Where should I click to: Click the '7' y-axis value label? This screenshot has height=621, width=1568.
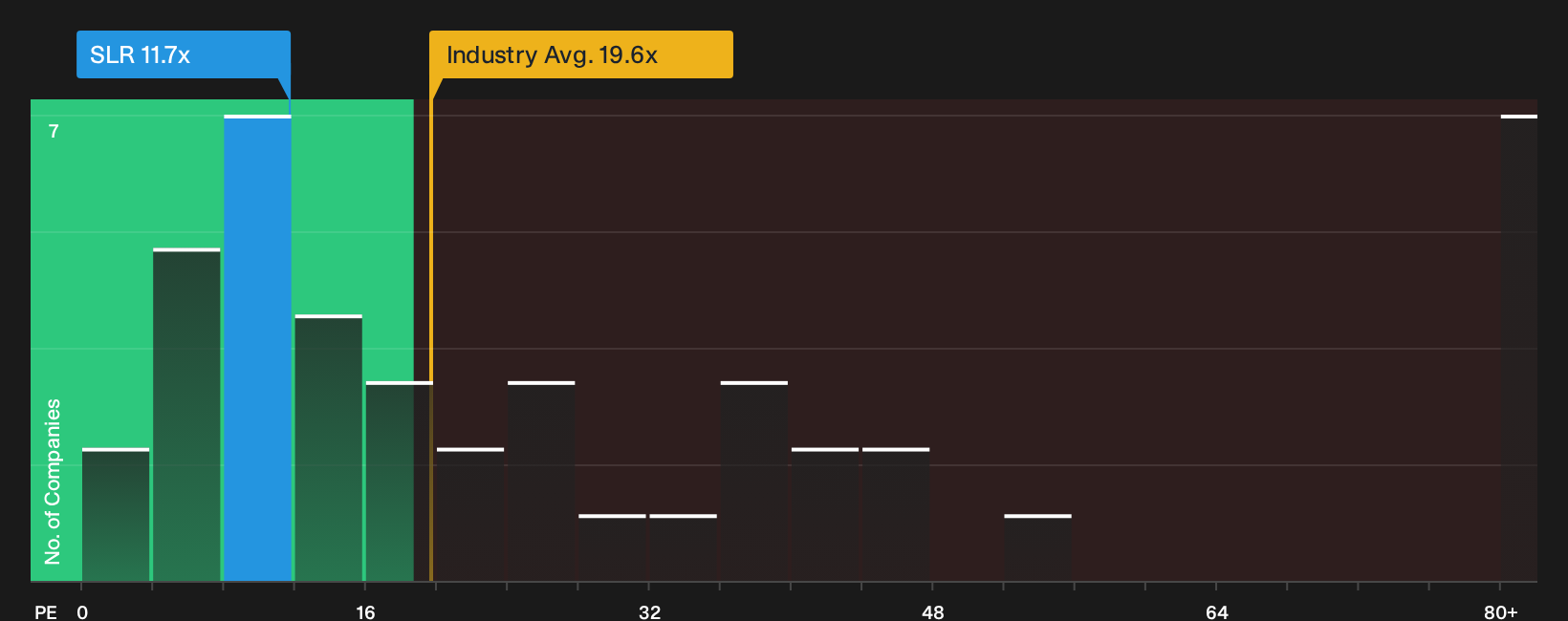(54, 132)
